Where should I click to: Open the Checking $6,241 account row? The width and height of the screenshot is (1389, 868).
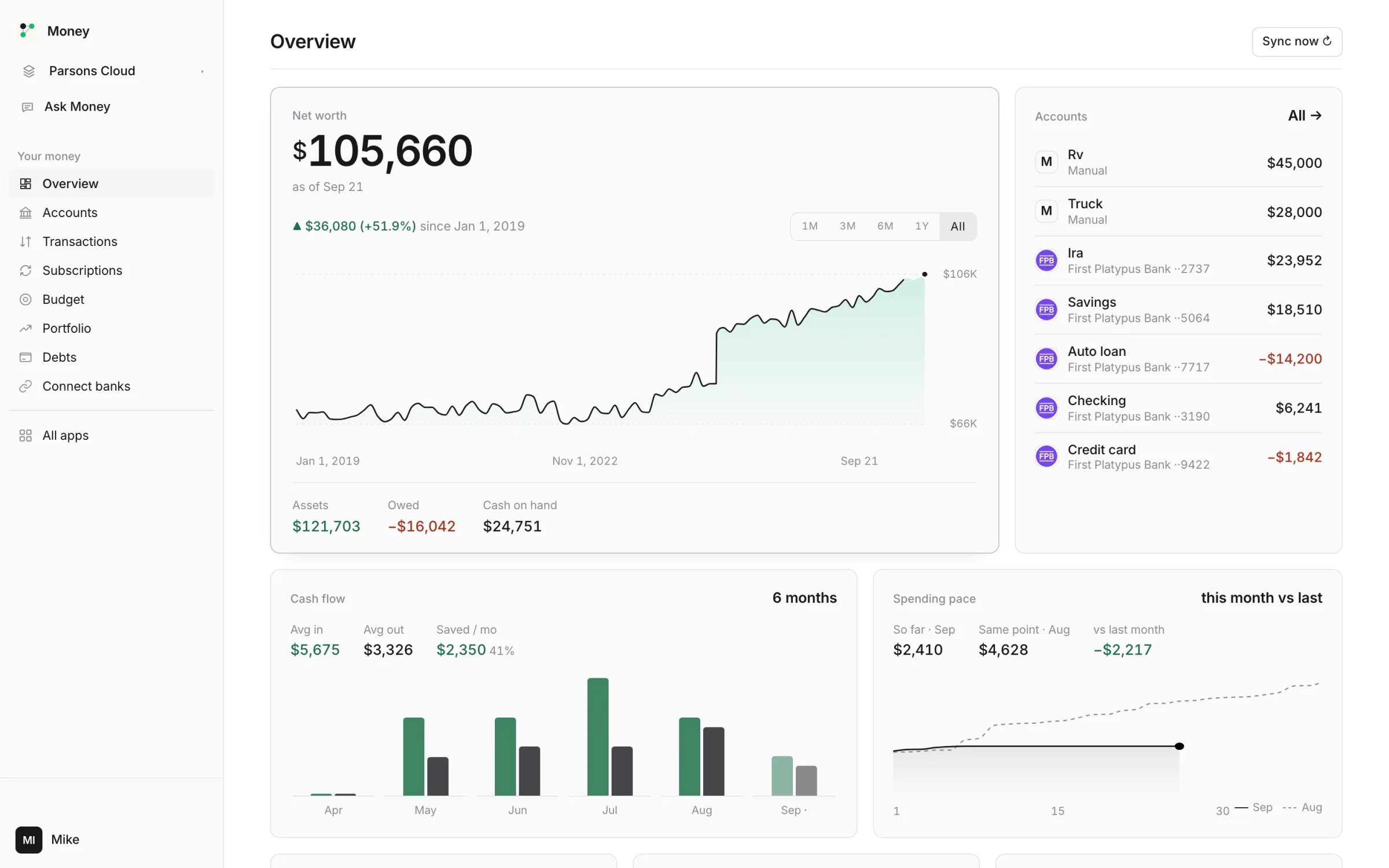pyautogui.click(x=1178, y=408)
